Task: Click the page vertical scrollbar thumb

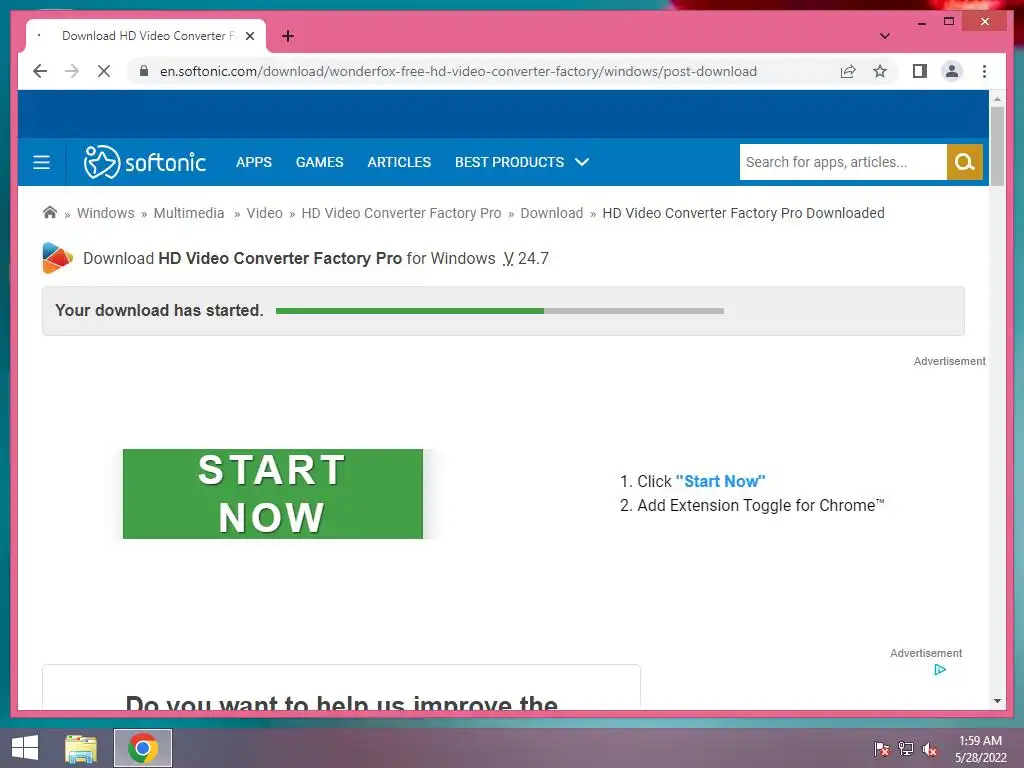Action: tap(997, 146)
